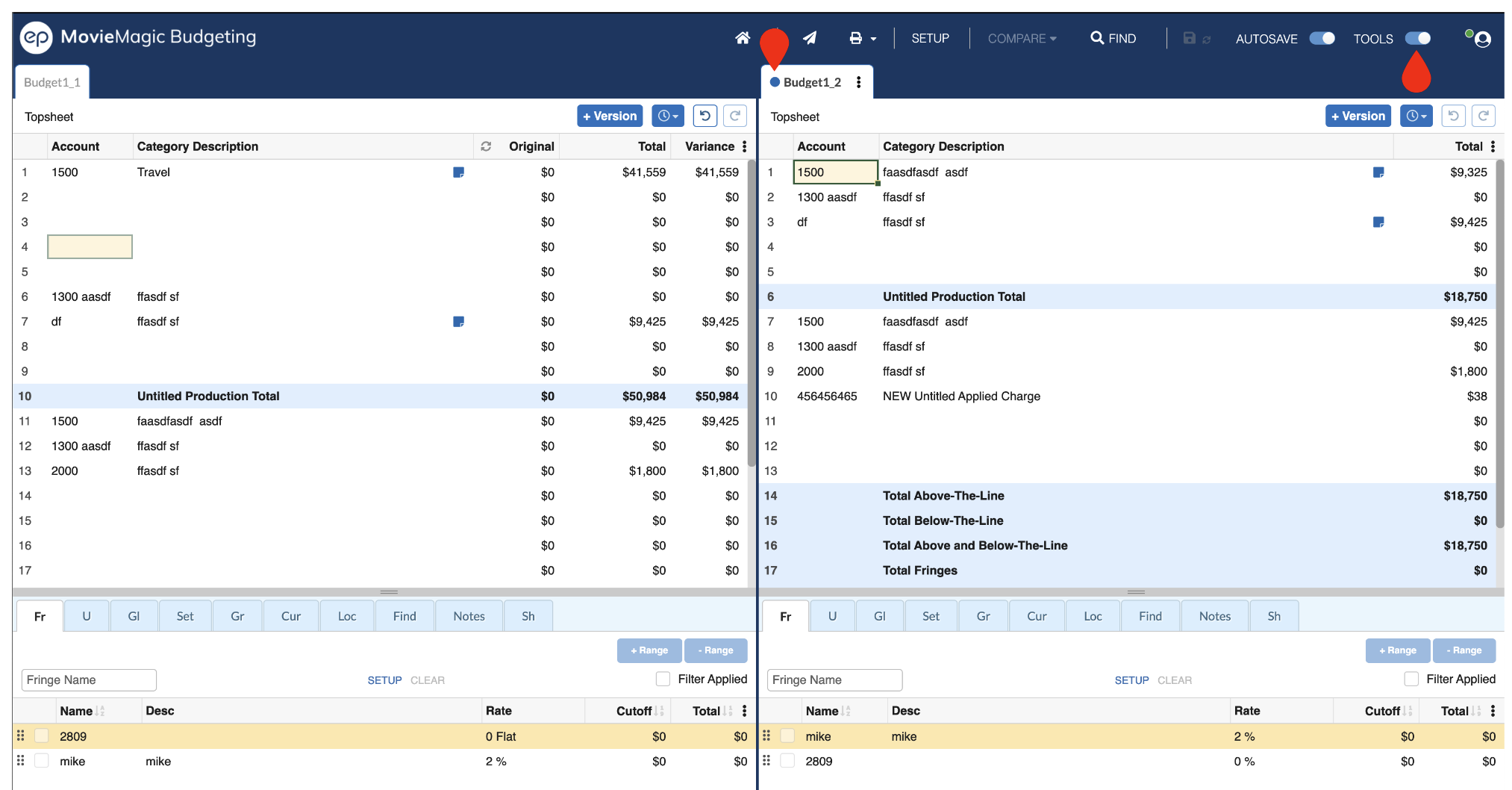Click the paper plane send icon
1512x790 pixels.
pyautogui.click(x=810, y=38)
